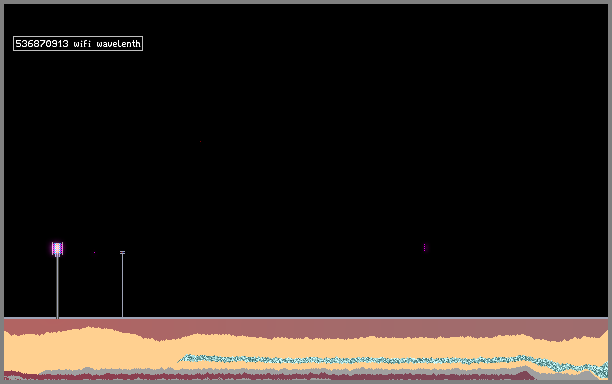Click the tiny red particle in the sky
Viewport: 612px width, 384px height.
click(201, 141)
